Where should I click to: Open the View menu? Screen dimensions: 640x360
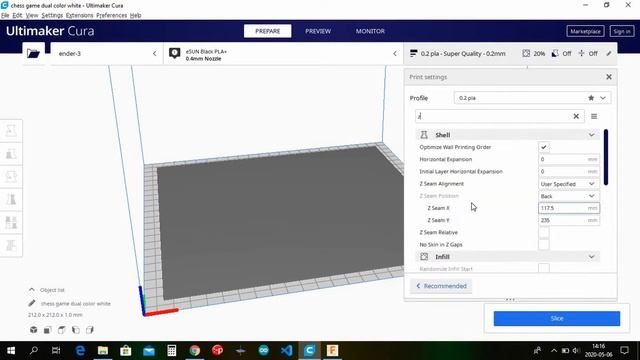coord(32,15)
